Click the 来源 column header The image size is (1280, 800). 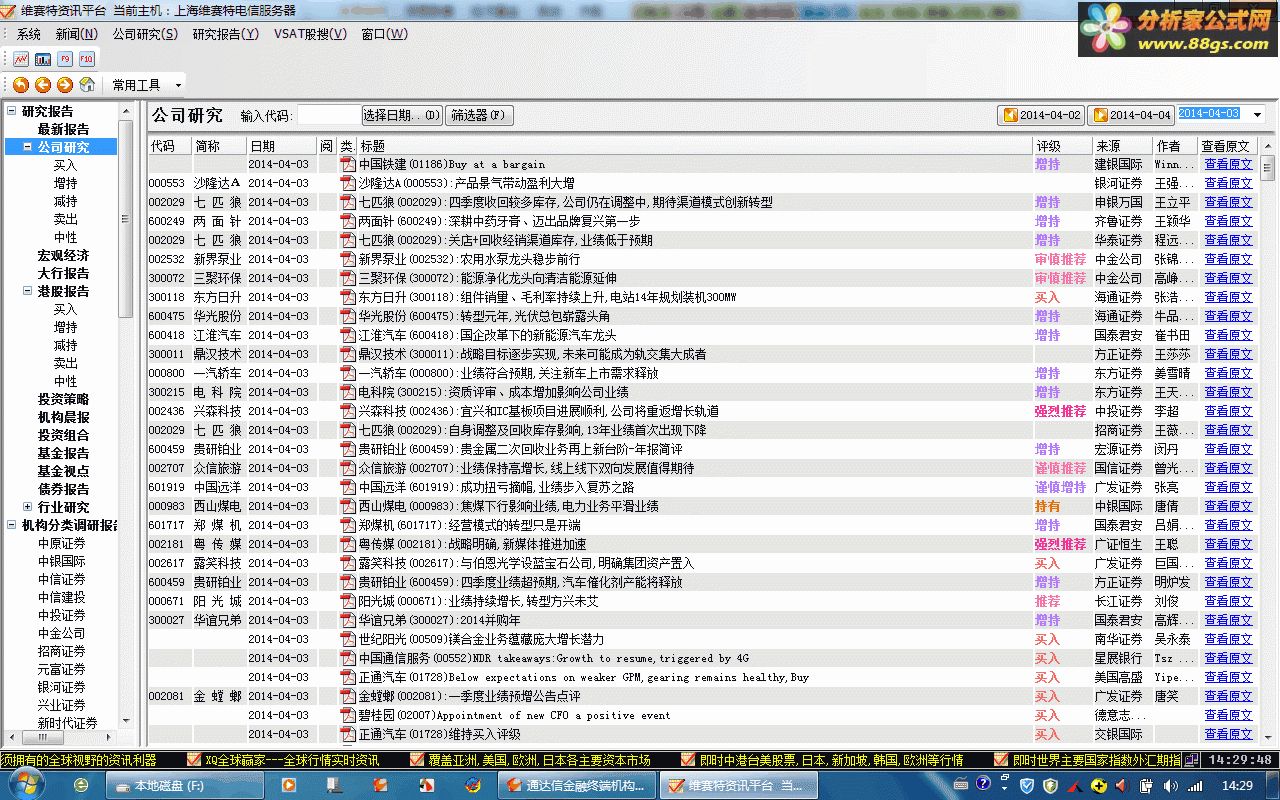(x=1122, y=146)
